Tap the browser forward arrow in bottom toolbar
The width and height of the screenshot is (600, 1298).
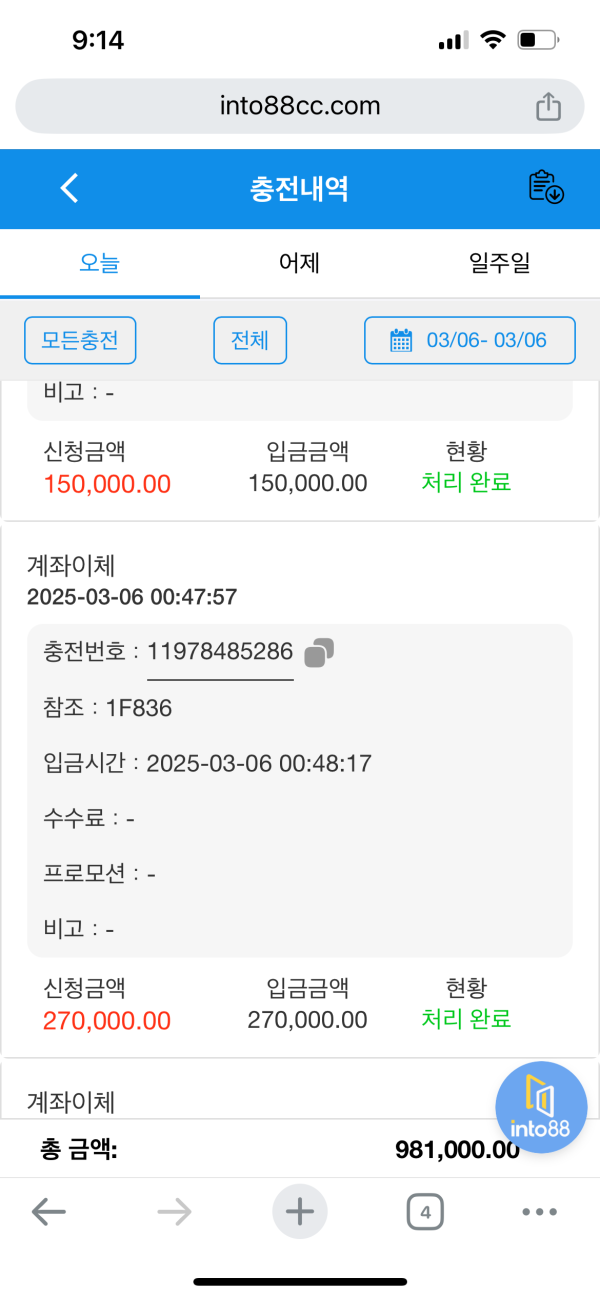174,1213
